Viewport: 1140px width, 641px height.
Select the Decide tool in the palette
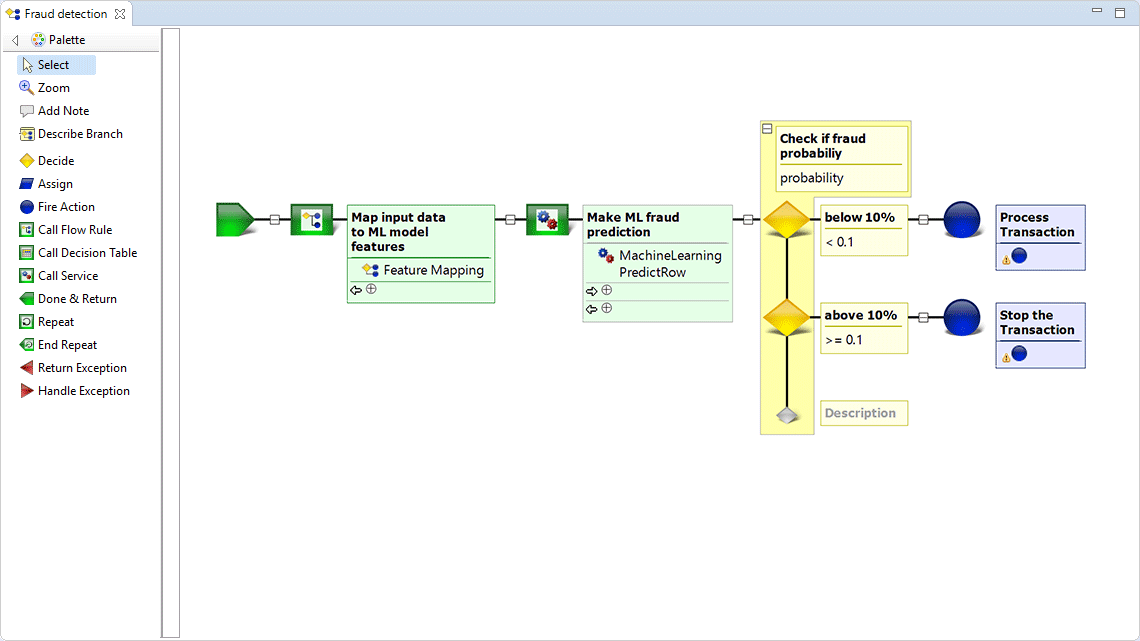54,160
